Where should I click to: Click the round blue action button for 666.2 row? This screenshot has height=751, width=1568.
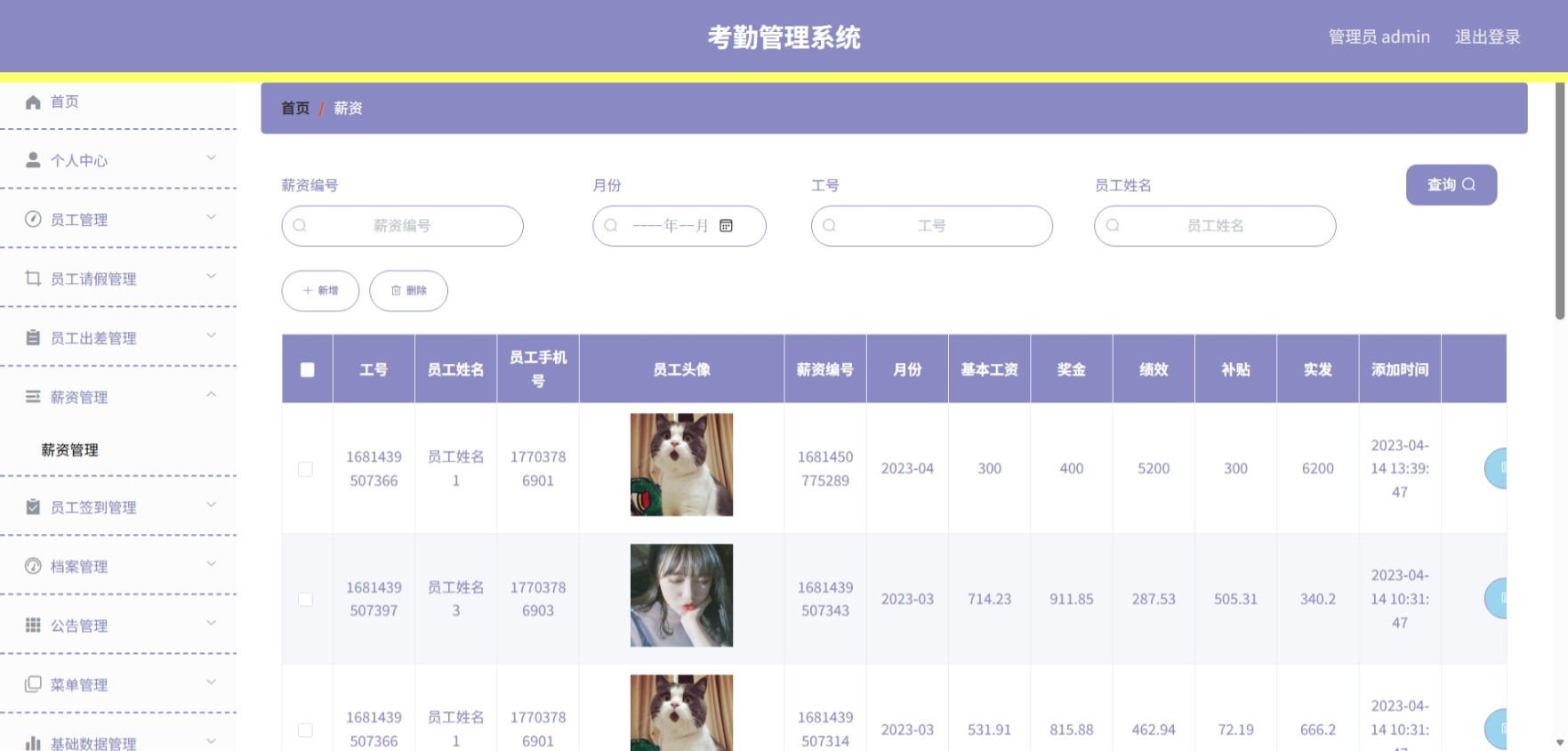tap(1496, 730)
